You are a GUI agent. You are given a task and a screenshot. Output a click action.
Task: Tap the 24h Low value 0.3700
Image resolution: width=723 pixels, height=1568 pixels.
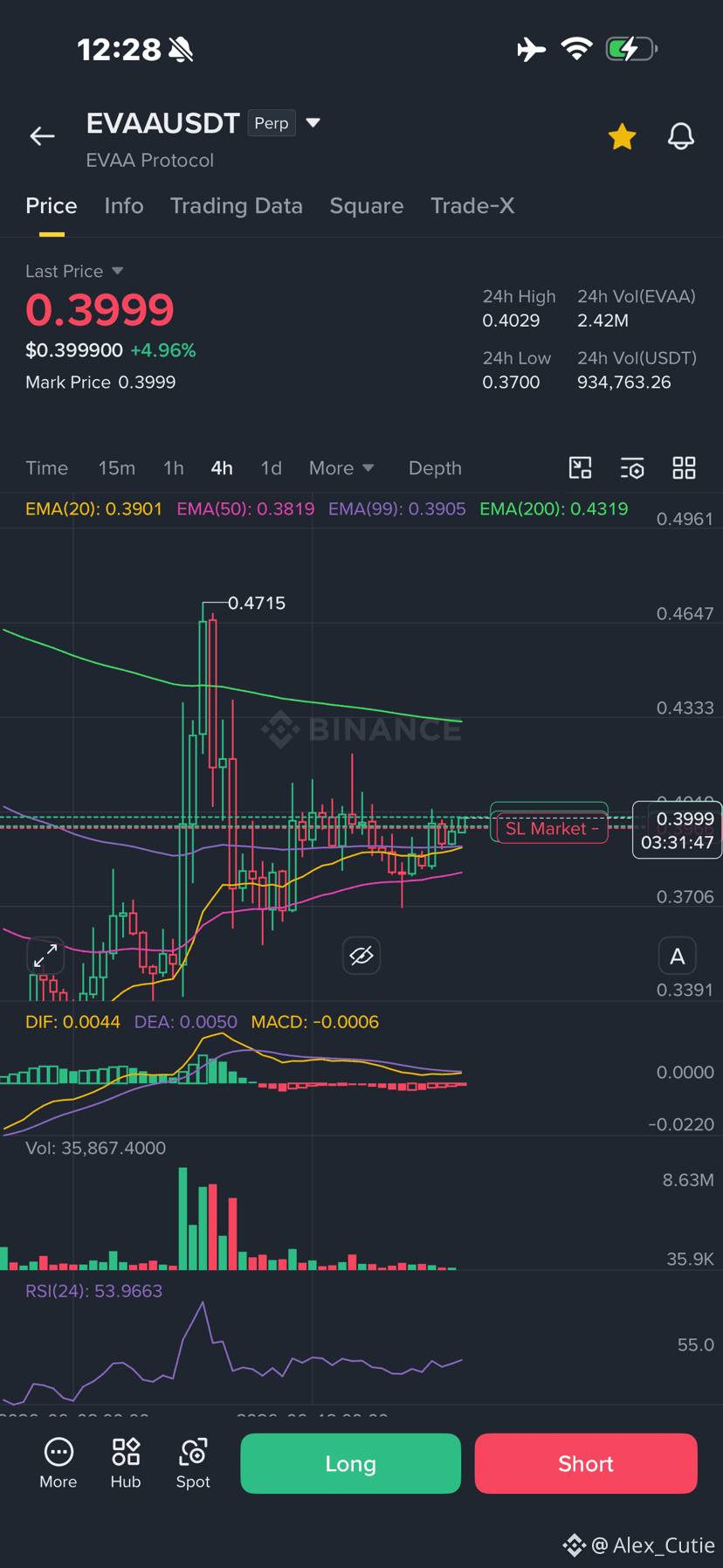(x=511, y=383)
